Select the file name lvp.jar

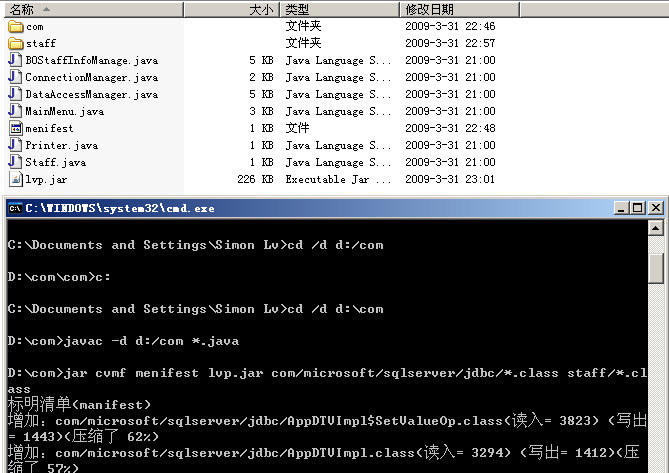tap(46, 180)
